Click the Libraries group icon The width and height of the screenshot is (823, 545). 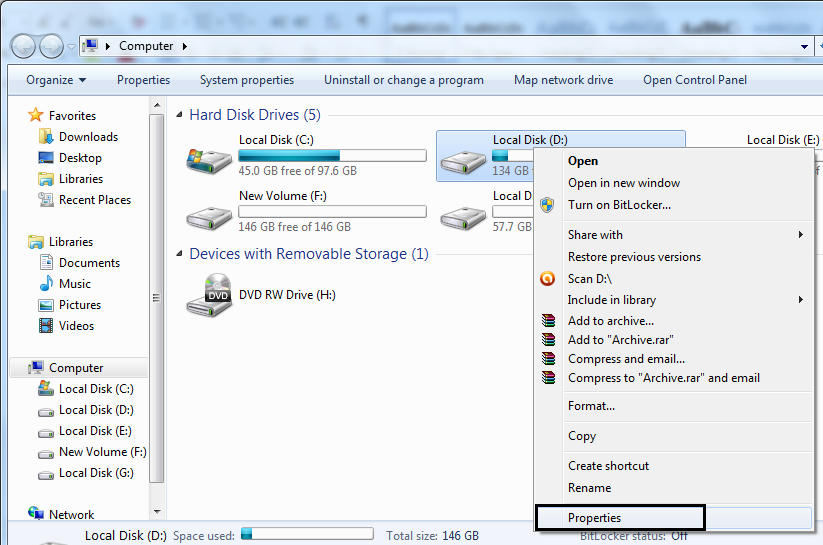pyautogui.click(x=36, y=242)
